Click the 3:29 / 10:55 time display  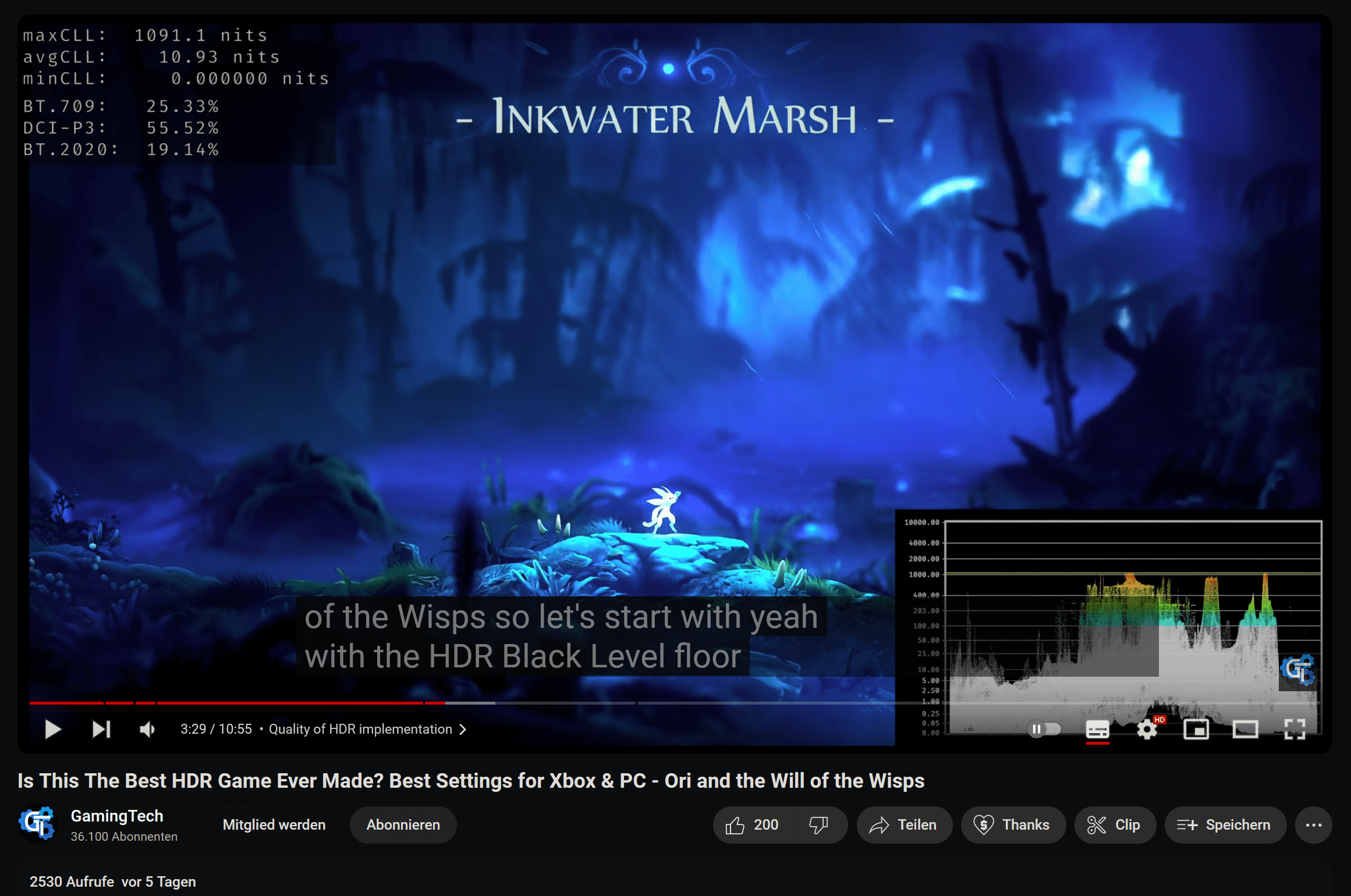(216, 729)
